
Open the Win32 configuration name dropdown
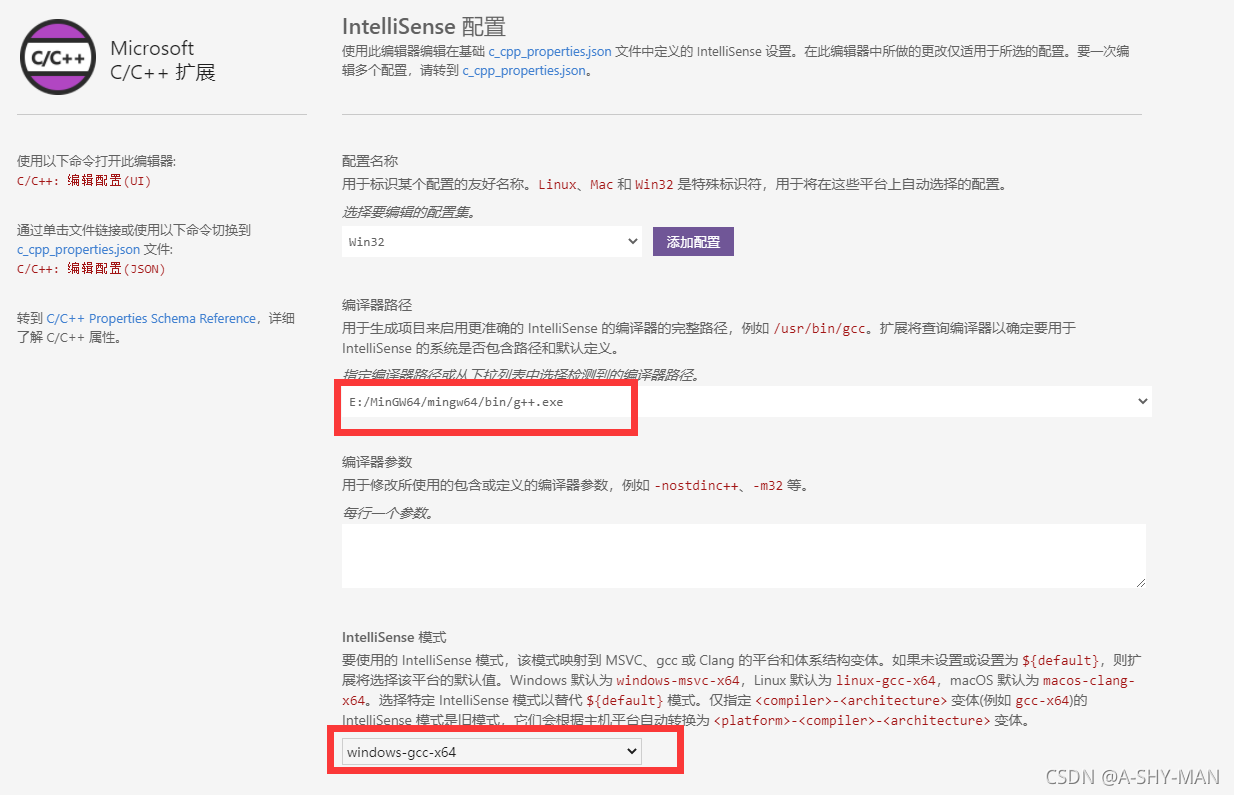pos(491,241)
